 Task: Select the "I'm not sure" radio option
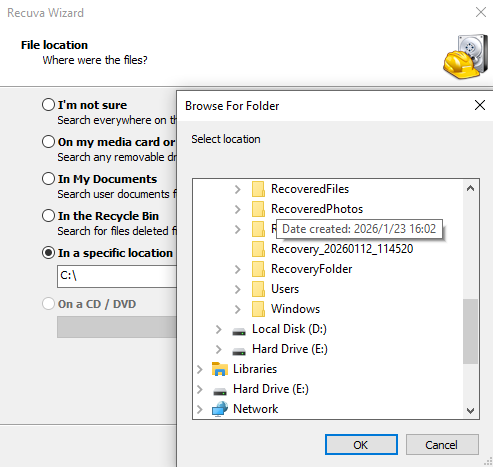tap(48, 105)
